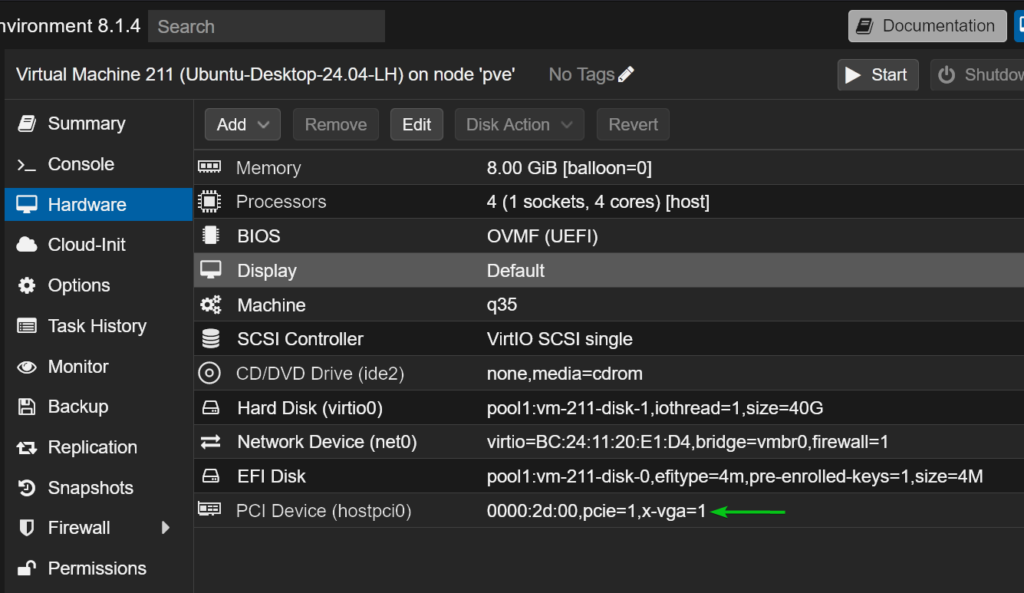This screenshot has width=1024, height=593.
Task: Click the Machine cogs icon
Action: (x=210, y=304)
